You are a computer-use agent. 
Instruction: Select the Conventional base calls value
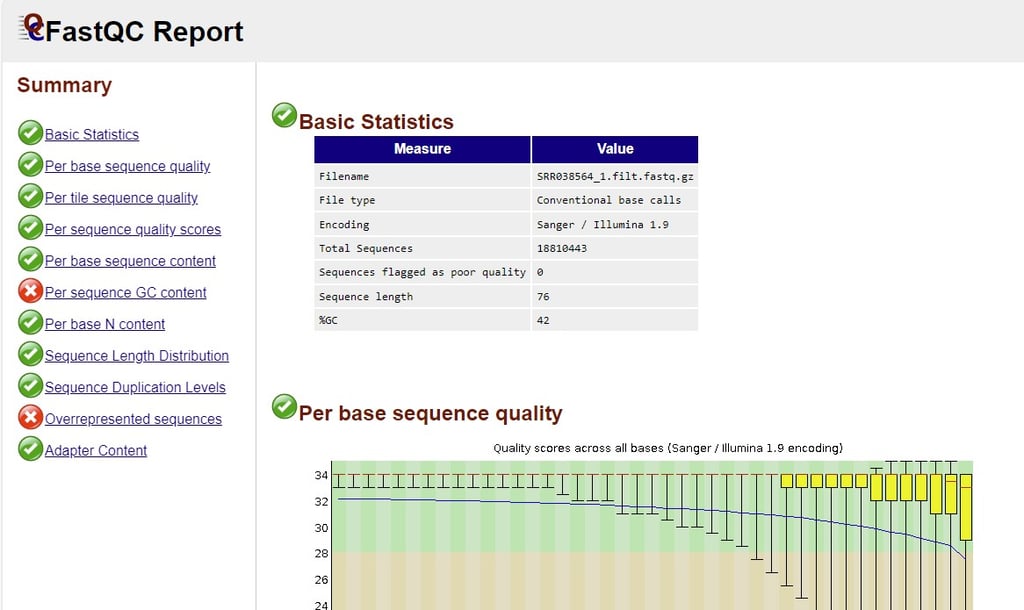point(615,200)
